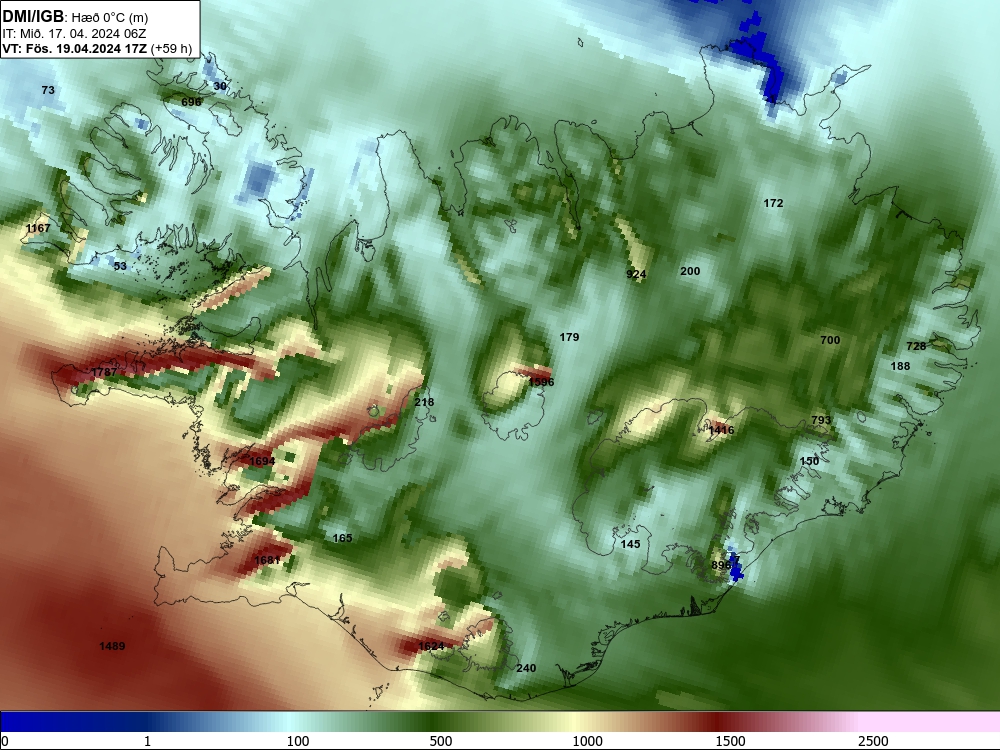
Task: Click the 172 height label
Action: [773, 203]
